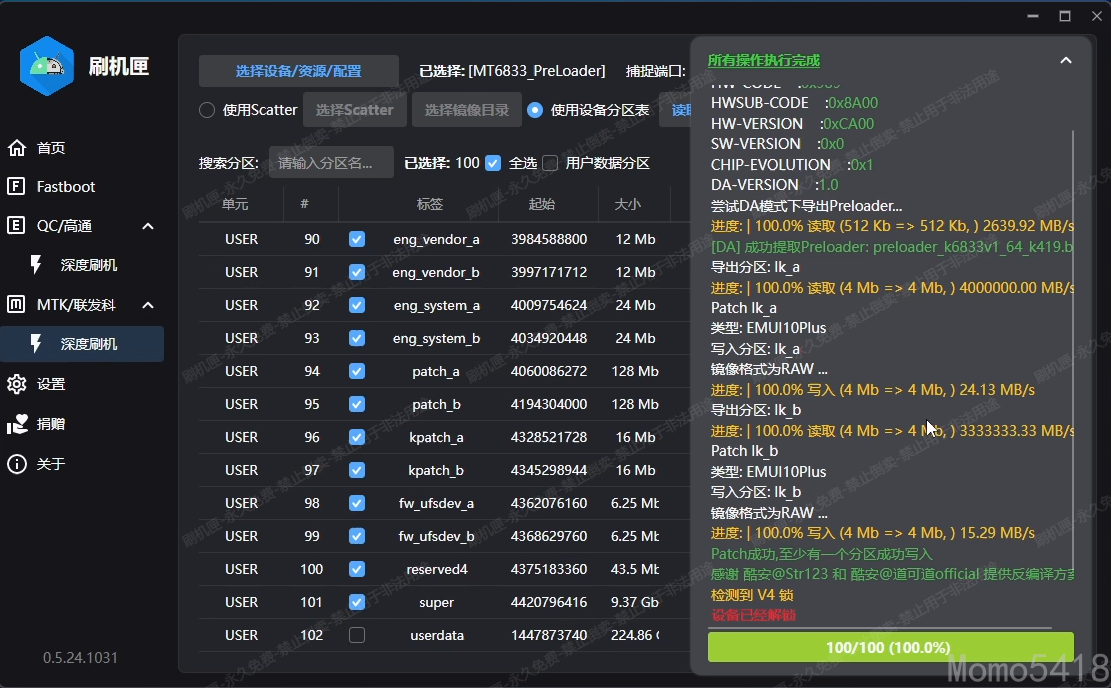This screenshot has width=1111, height=688.
Task: Click the 100/100 green progress bar
Action: pyautogui.click(x=890, y=647)
